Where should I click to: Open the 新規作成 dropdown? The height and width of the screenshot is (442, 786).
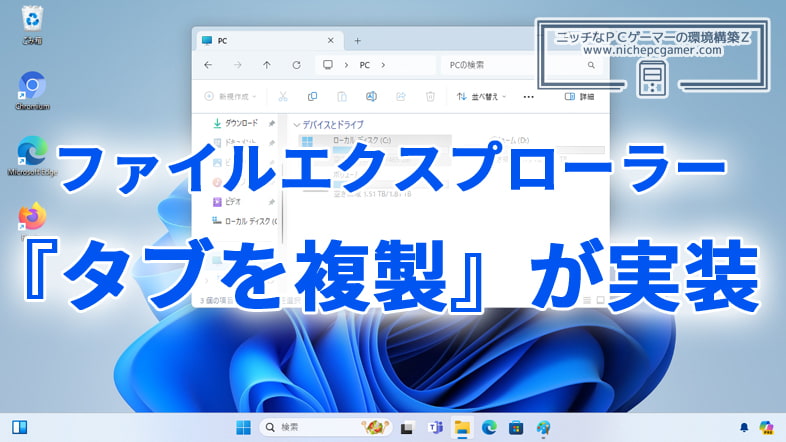(230, 97)
